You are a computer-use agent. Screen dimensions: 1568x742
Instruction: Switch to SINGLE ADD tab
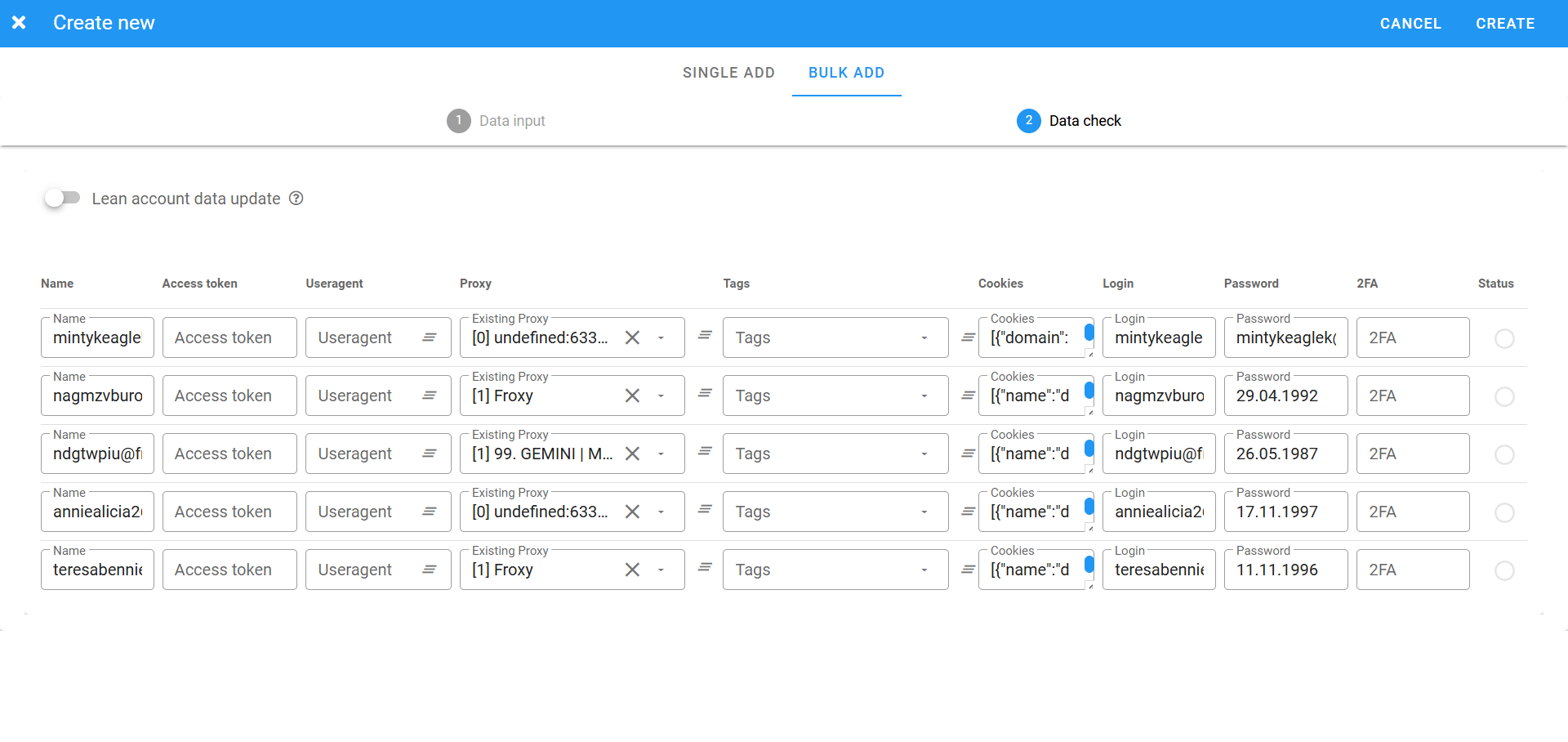pos(728,73)
